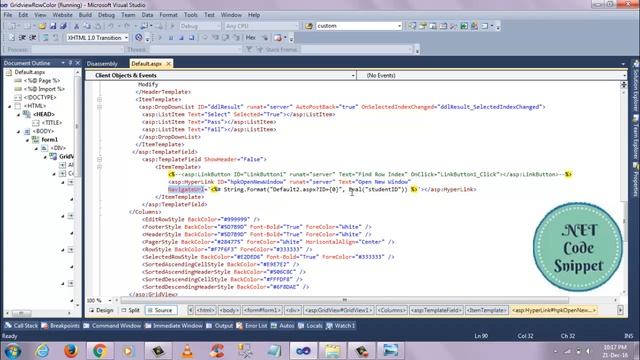Click the Open File folder icon in toolbar

click(x=42, y=26)
